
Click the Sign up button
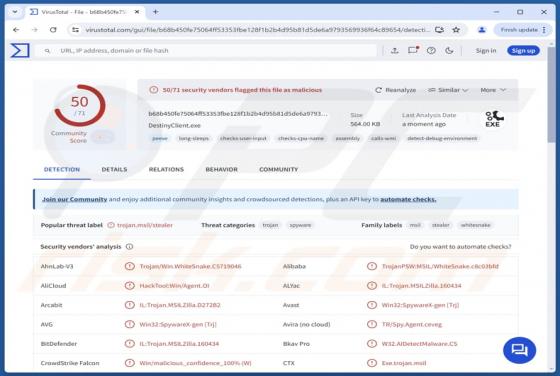tap(523, 51)
